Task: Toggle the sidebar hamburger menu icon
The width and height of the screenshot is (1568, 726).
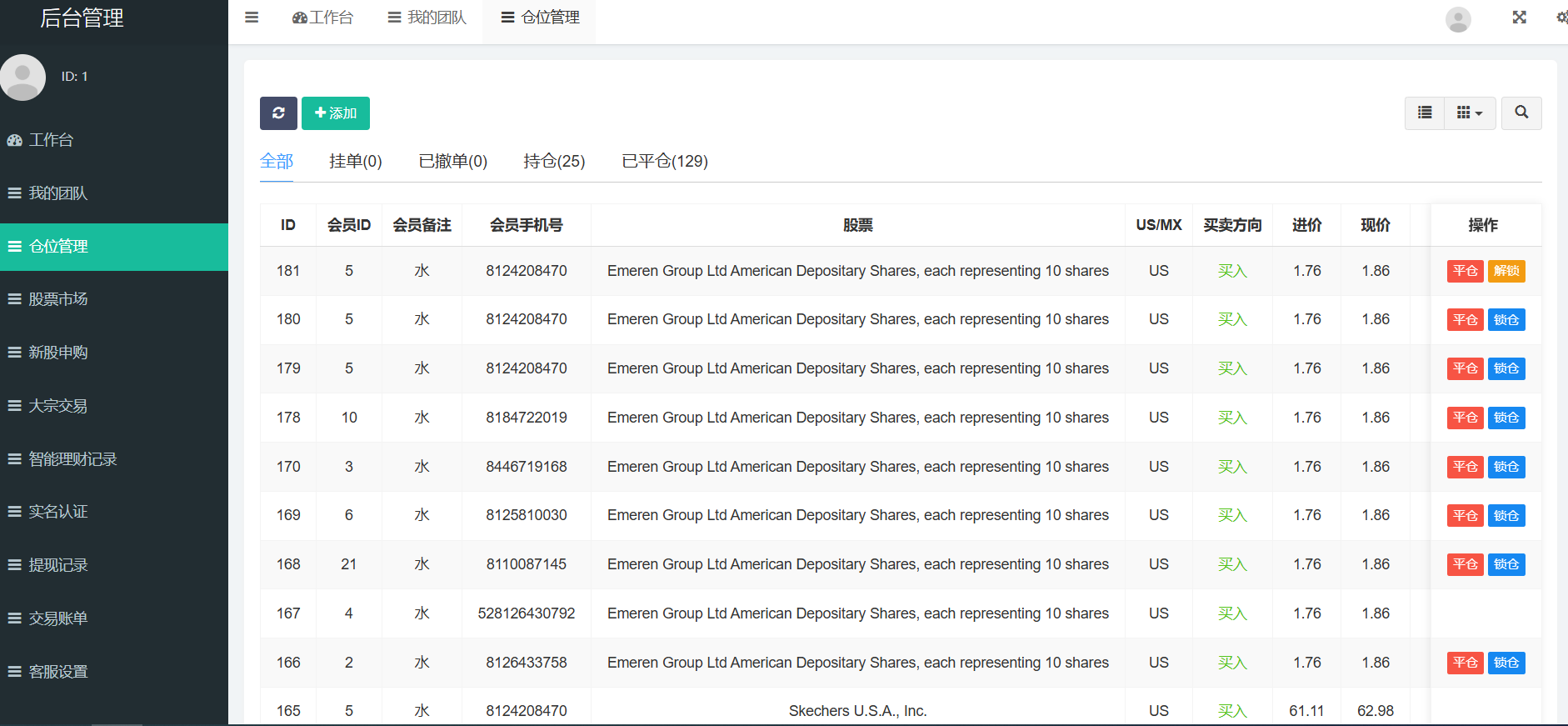Action: pyautogui.click(x=252, y=18)
